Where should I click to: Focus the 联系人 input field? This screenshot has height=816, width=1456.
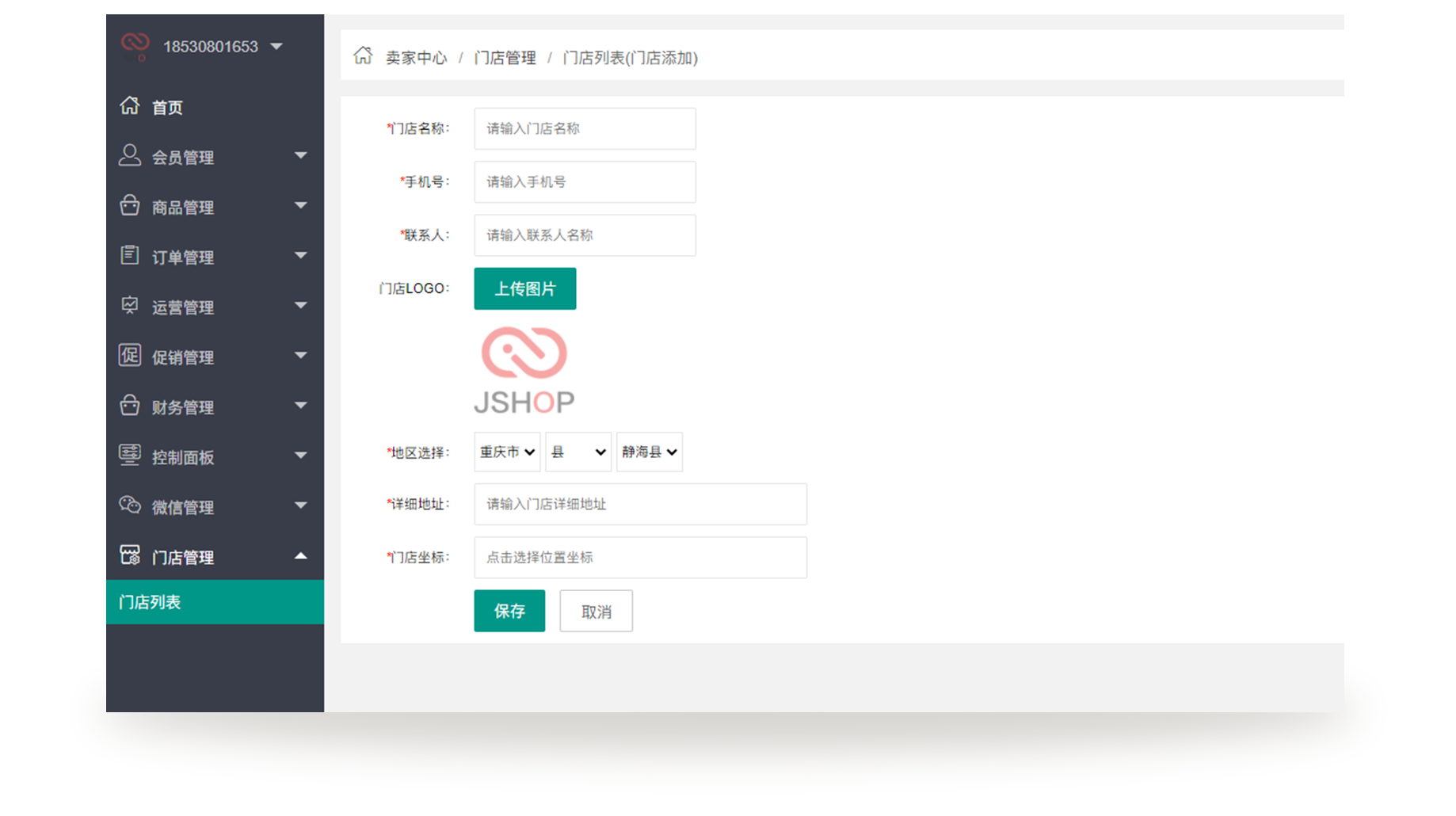tap(585, 235)
